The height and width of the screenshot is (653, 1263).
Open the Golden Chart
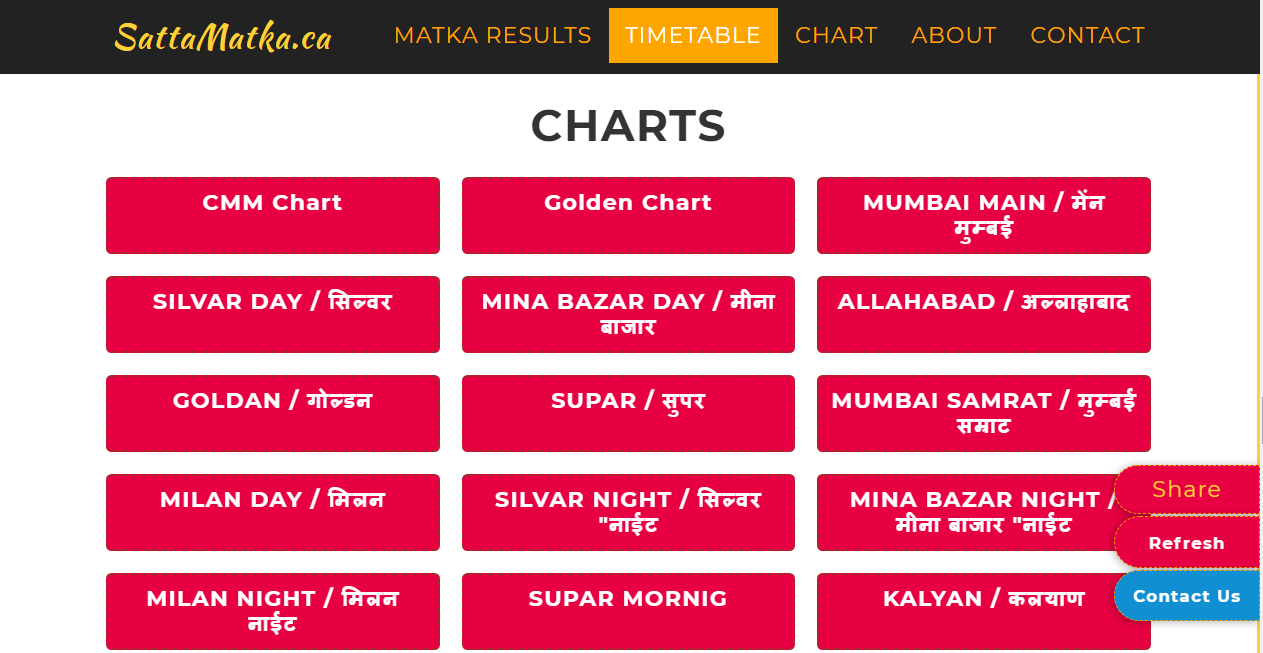coord(628,215)
